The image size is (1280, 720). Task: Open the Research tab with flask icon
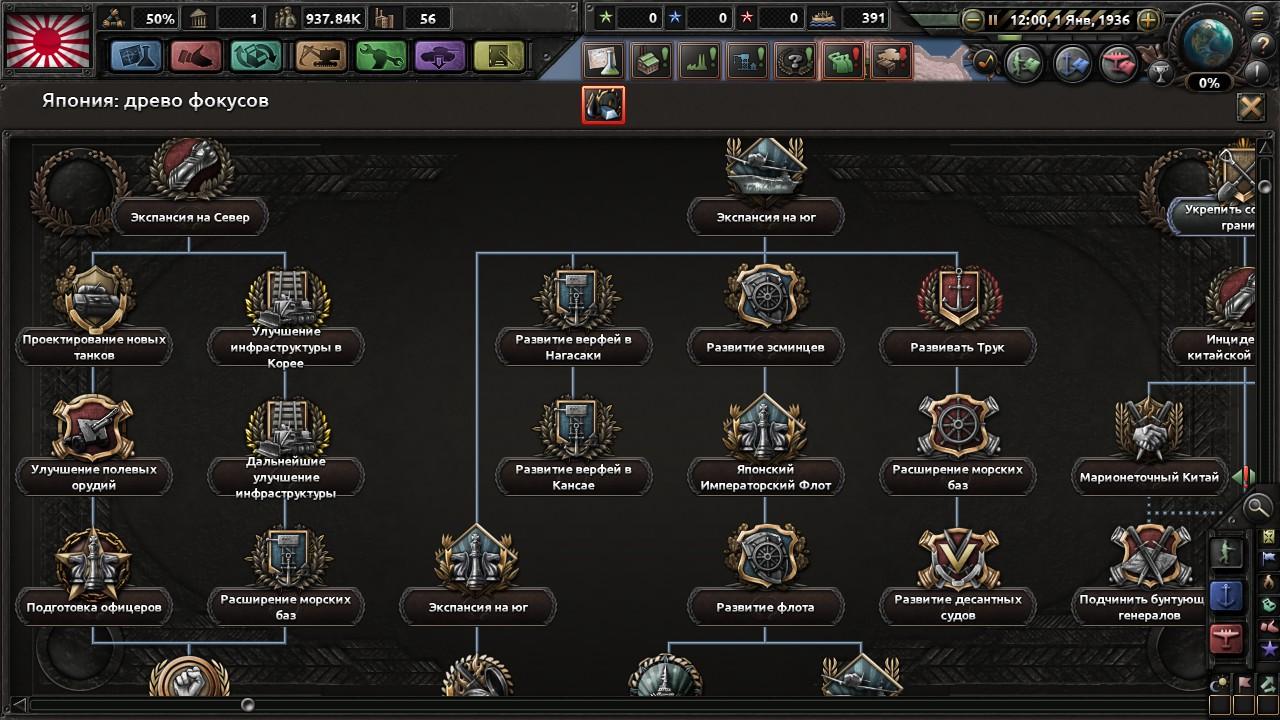(135, 56)
